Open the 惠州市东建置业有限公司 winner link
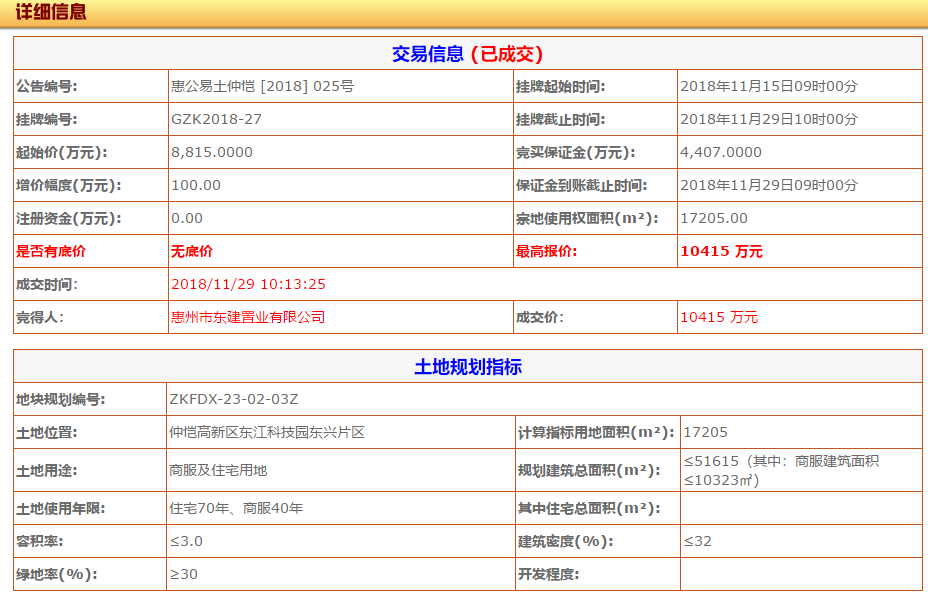Image resolution: width=928 pixels, height=595 pixels. (245, 317)
